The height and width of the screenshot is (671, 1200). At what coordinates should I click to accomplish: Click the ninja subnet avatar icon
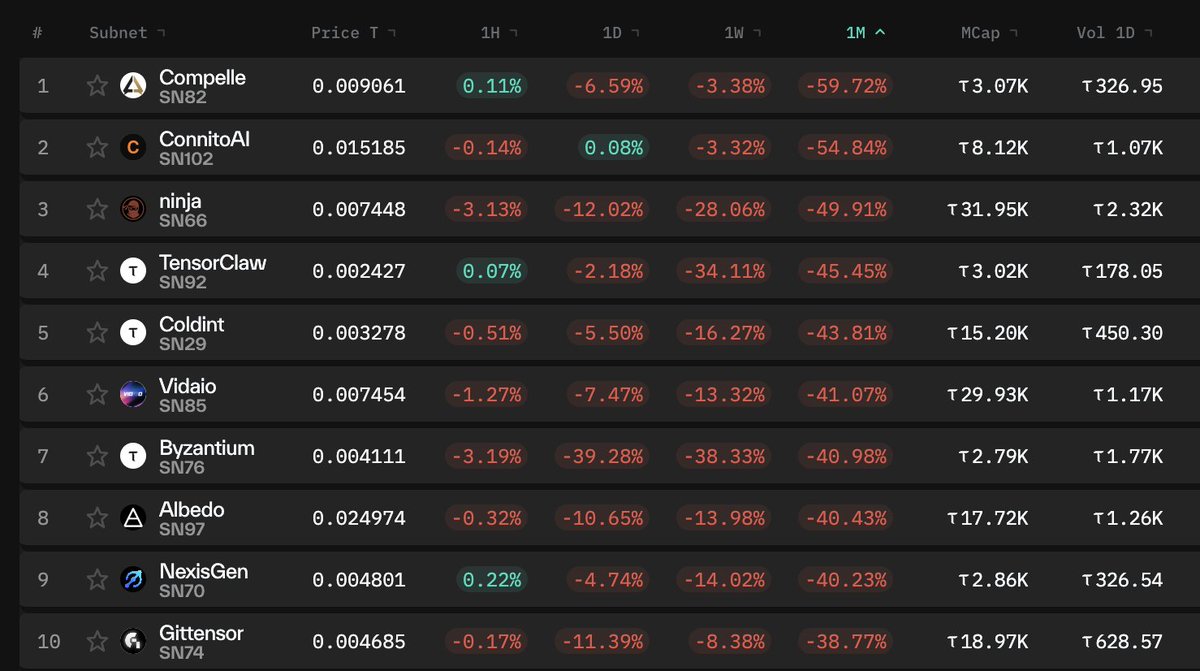coord(133,210)
